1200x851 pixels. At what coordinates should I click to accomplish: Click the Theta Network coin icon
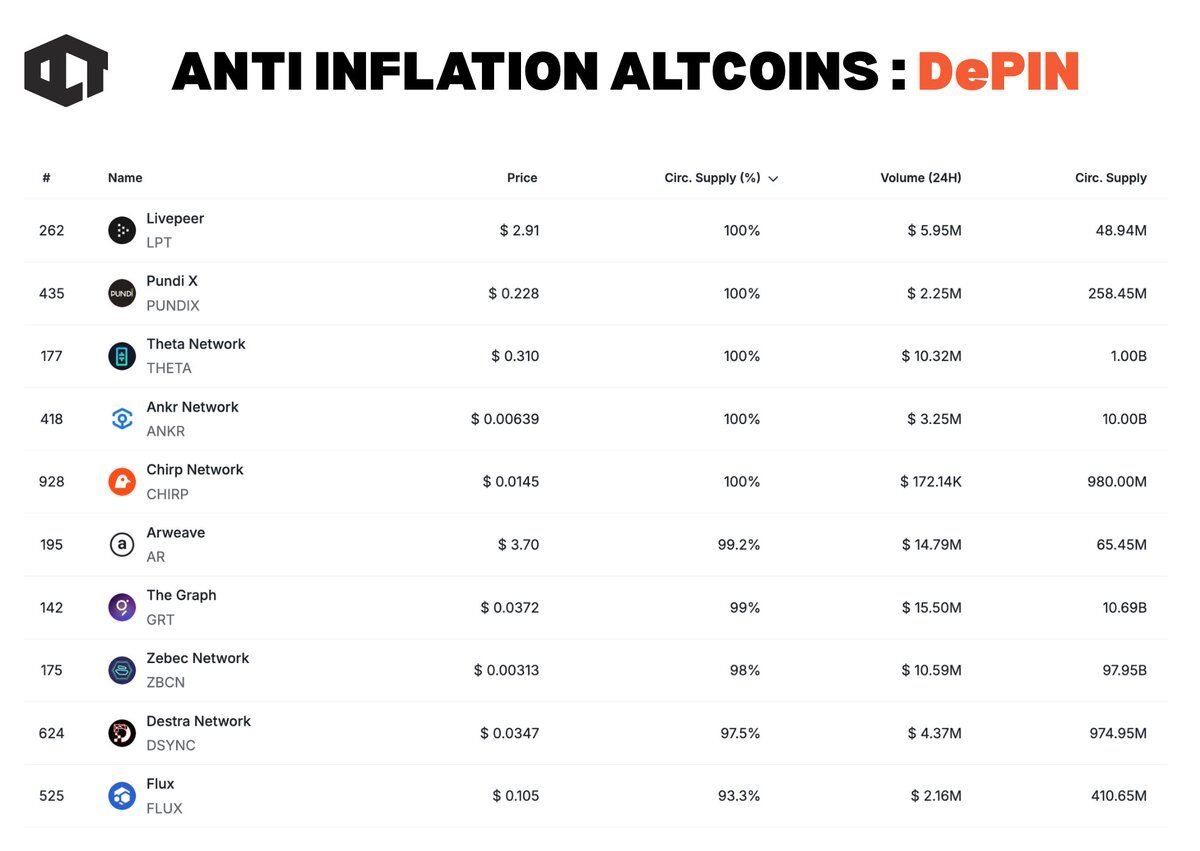coord(122,357)
